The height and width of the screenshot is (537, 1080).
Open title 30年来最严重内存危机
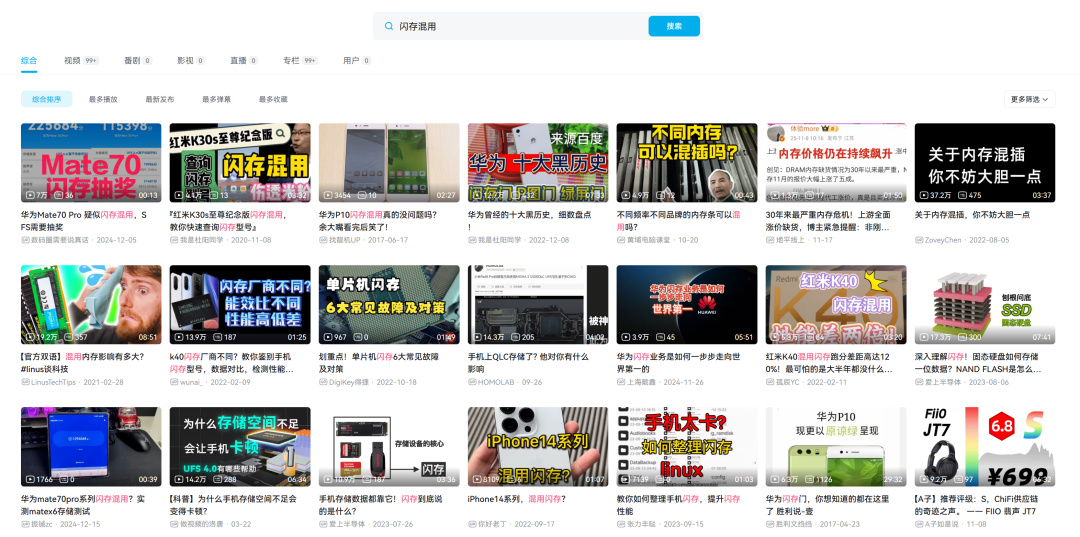(x=829, y=220)
